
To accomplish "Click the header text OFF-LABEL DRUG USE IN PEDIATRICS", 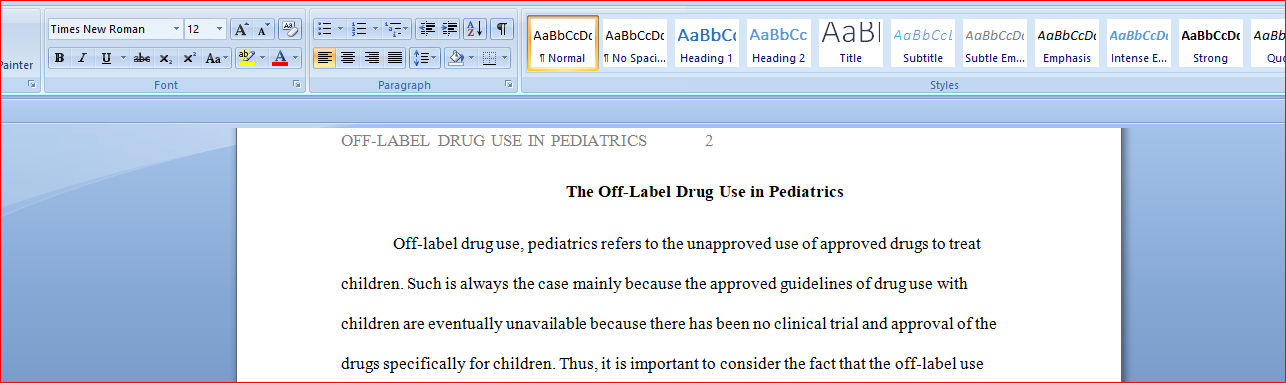I will pos(494,141).
